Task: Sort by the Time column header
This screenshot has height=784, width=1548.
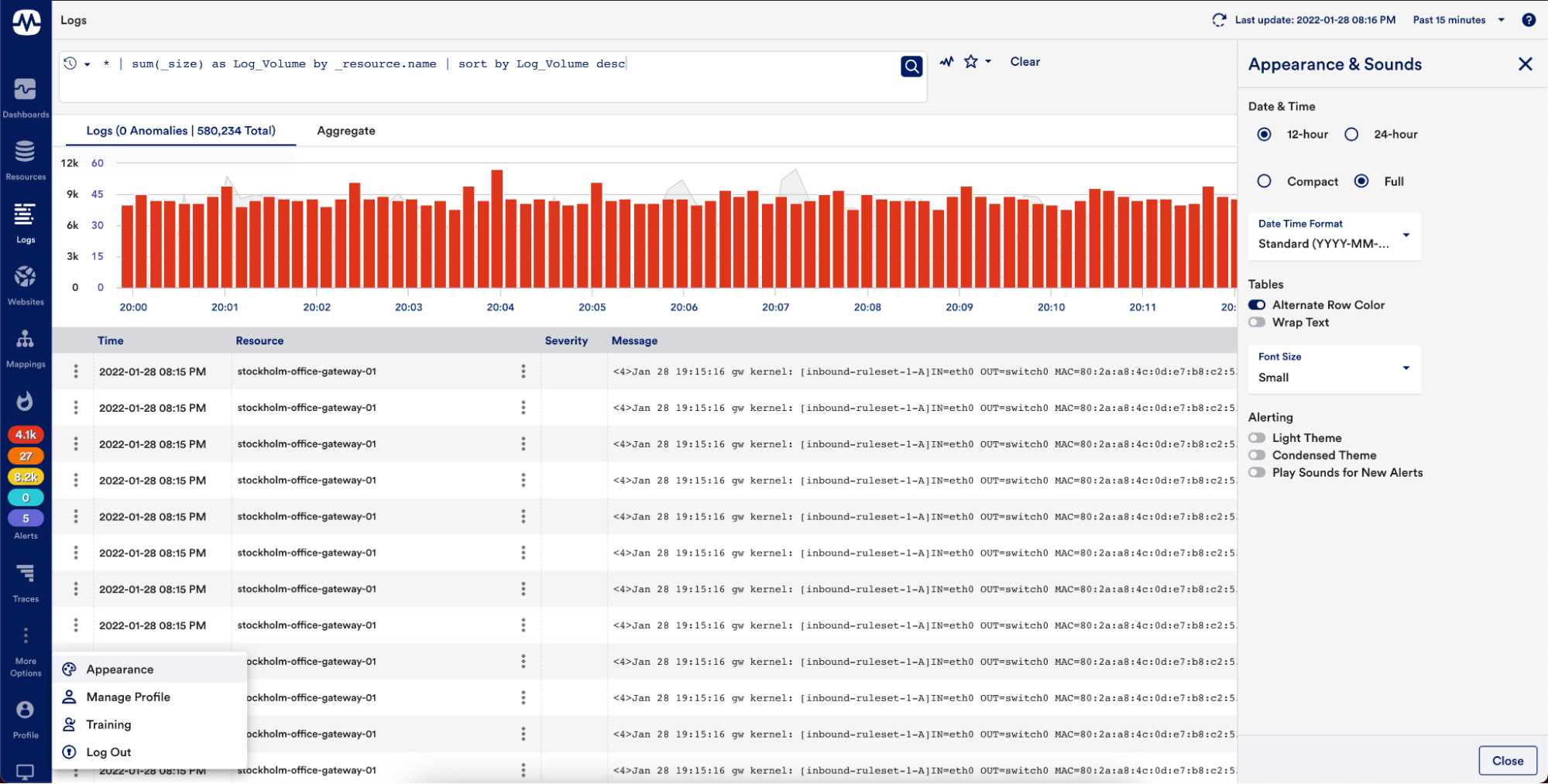Action: [111, 341]
